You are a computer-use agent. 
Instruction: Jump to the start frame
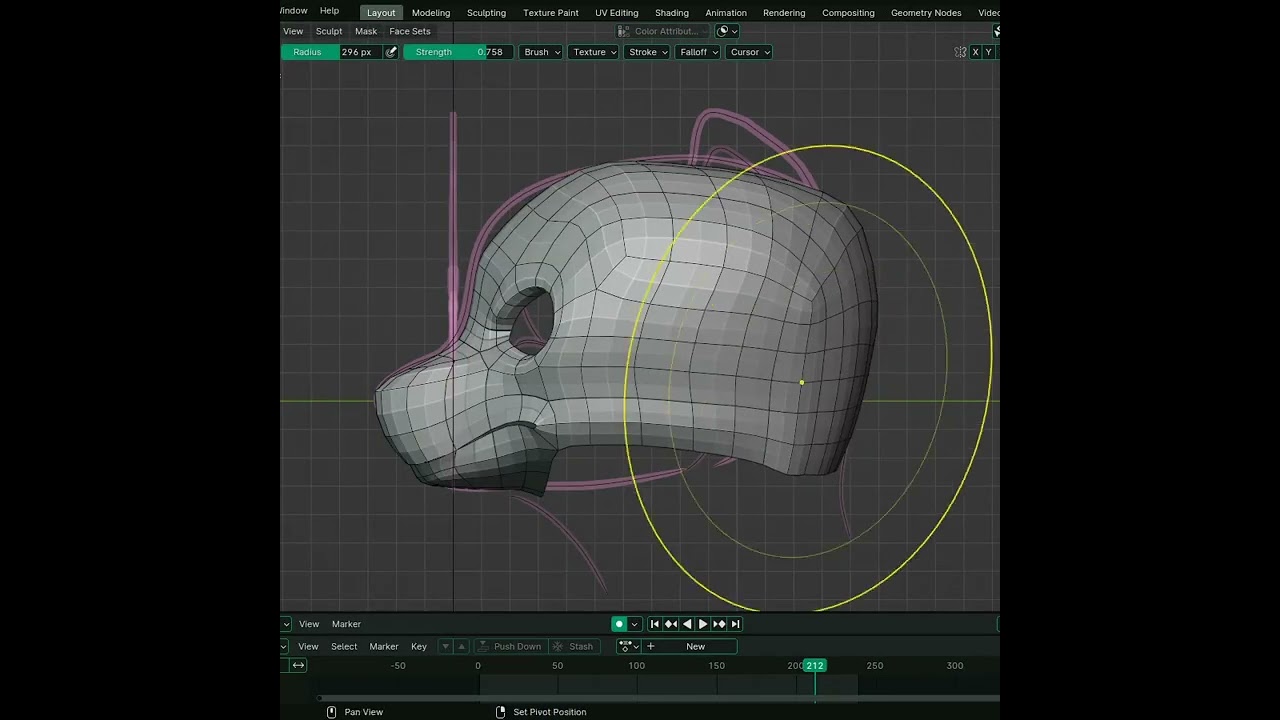point(655,624)
